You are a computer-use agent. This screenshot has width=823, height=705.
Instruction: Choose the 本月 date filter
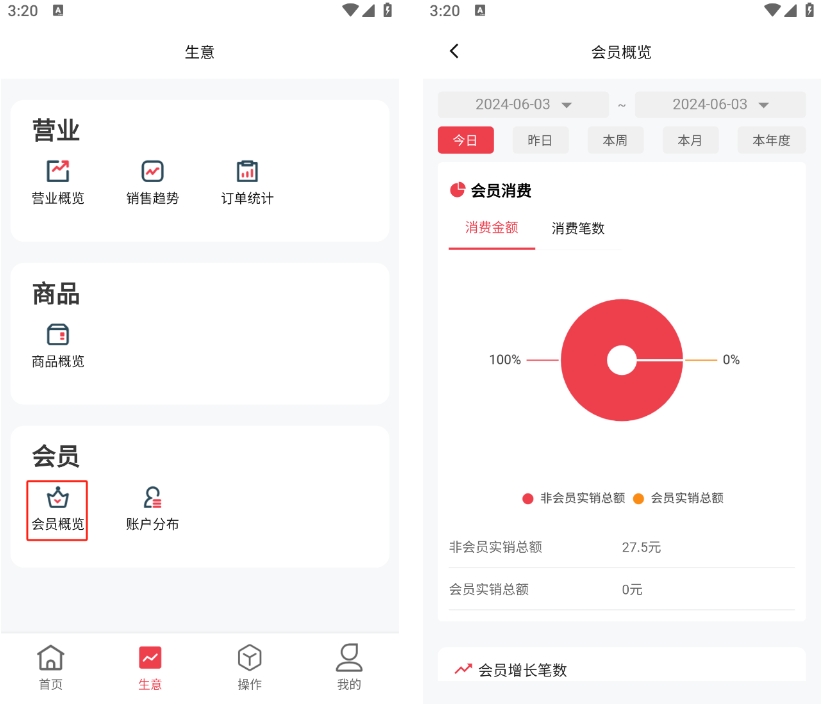690,140
